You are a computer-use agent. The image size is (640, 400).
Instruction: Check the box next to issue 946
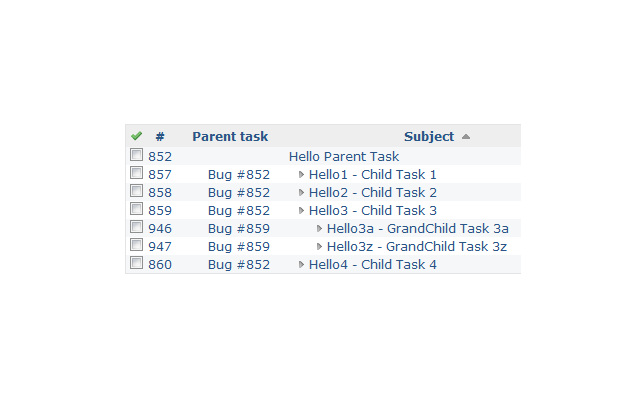pos(136,227)
